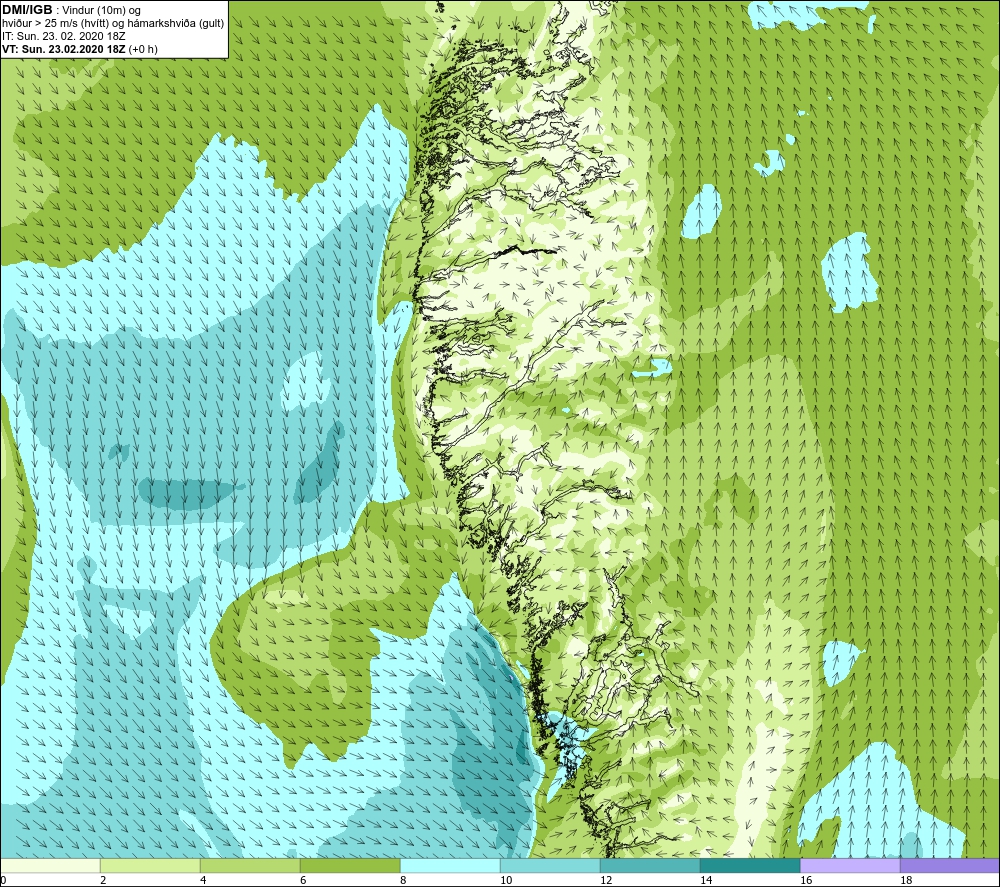Click the legend label '2'
Image resolution: width=1000 pixels, height=887 pixels.
coord(103,881)
